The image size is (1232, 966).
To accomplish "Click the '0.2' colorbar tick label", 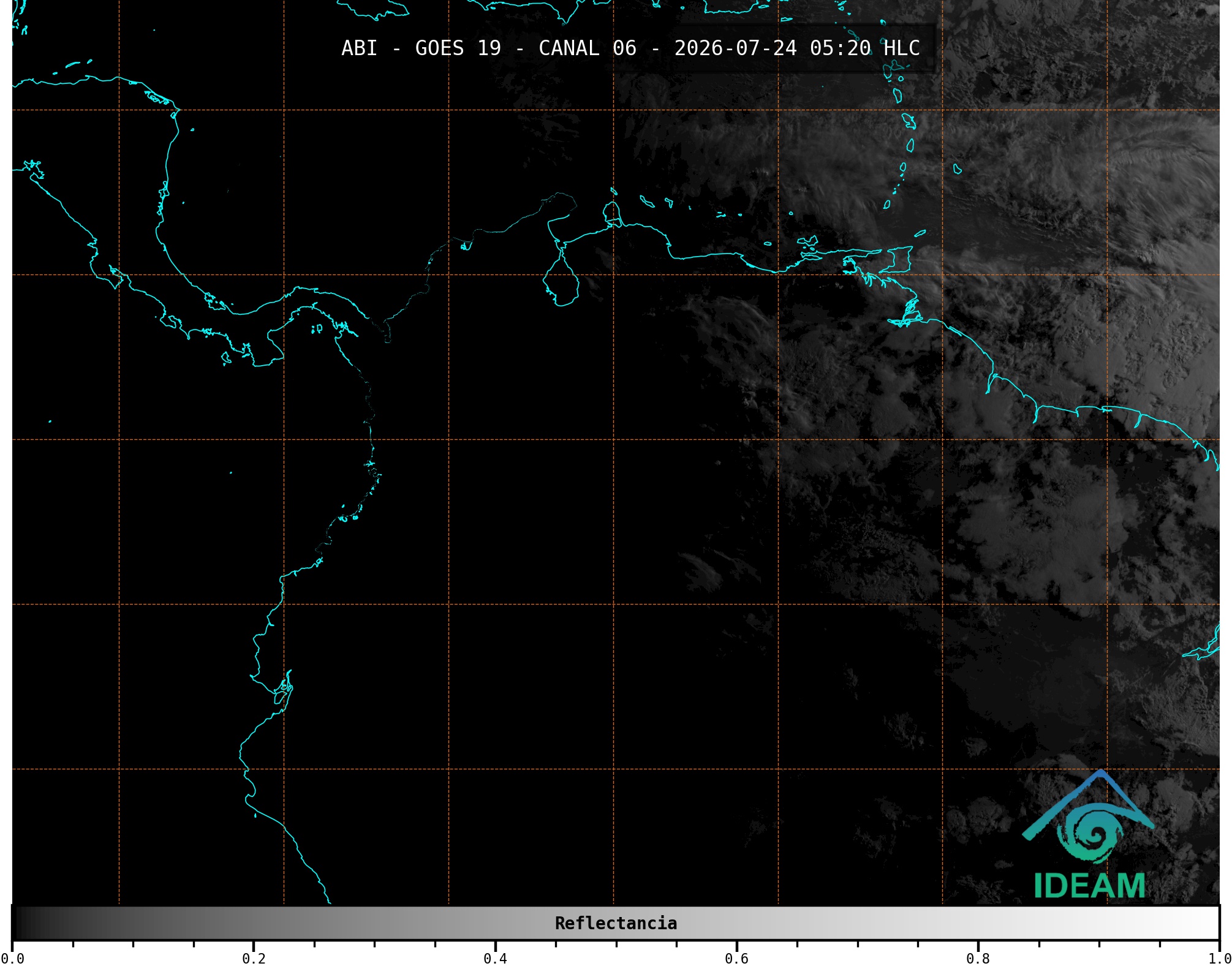I will pos(254,959).
